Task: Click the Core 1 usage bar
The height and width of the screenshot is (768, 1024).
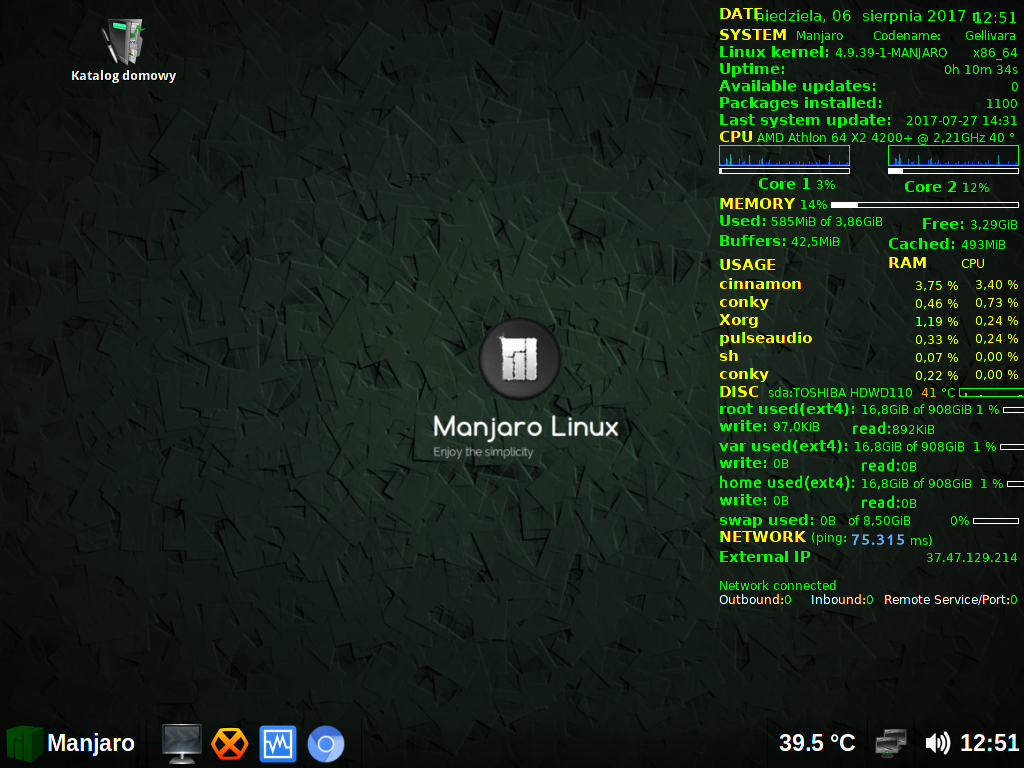Action: tap(784, 171)
